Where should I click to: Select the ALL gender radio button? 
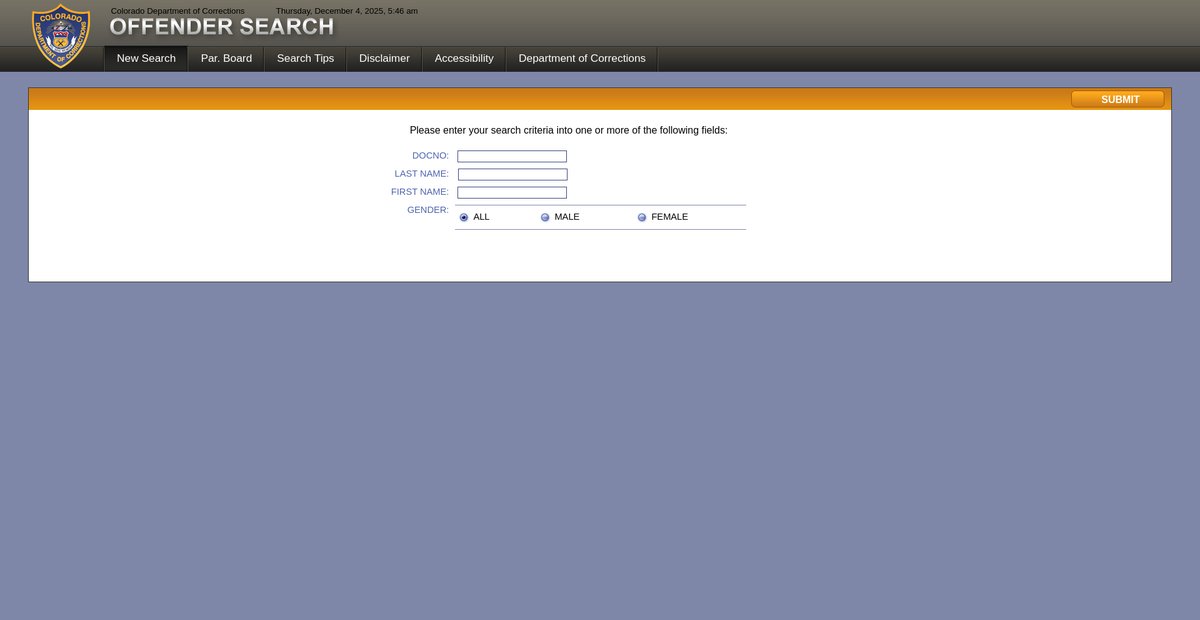click(464, 217)
